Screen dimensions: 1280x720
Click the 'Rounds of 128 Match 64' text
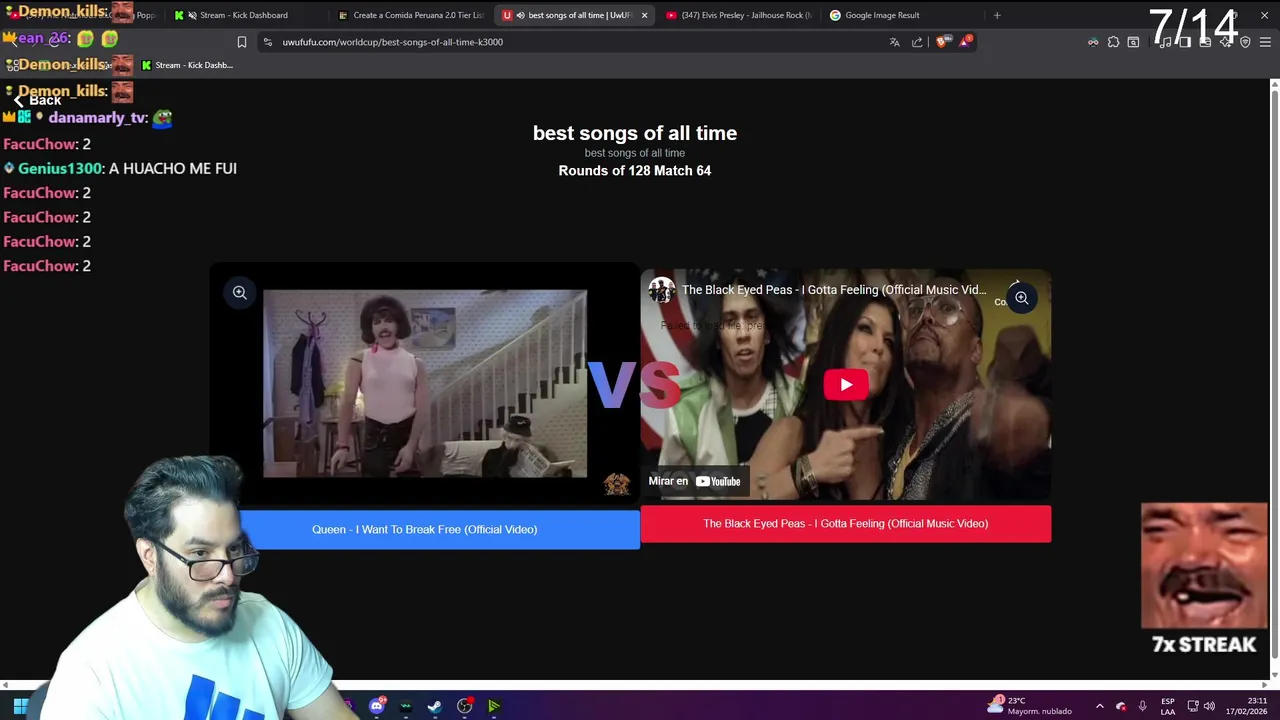635,171
